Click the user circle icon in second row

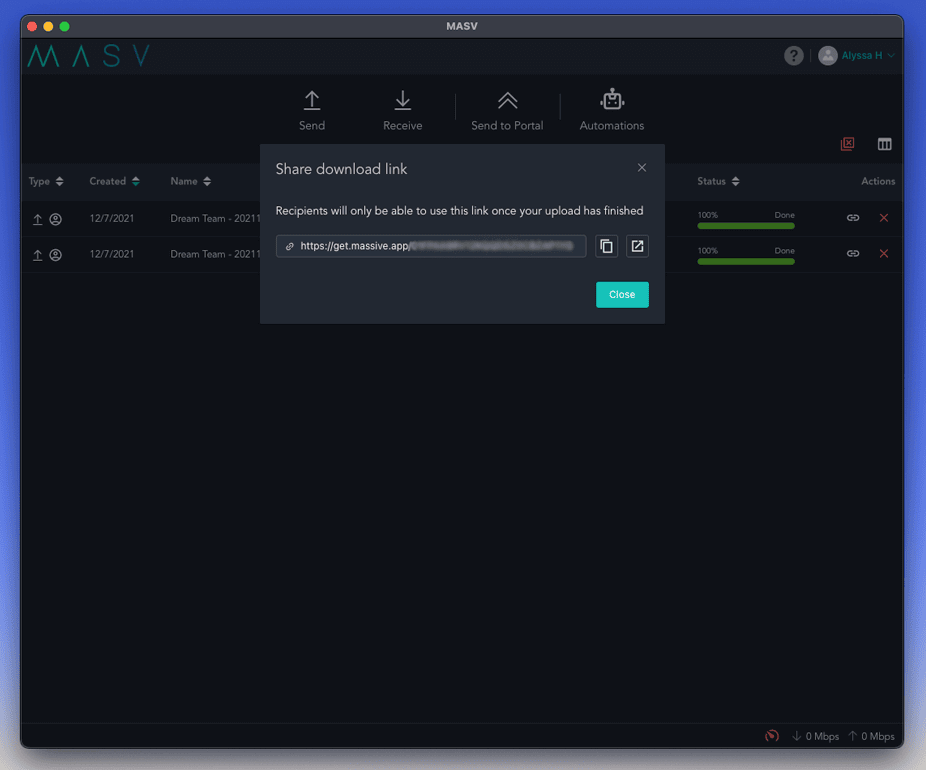pos(56,255)
